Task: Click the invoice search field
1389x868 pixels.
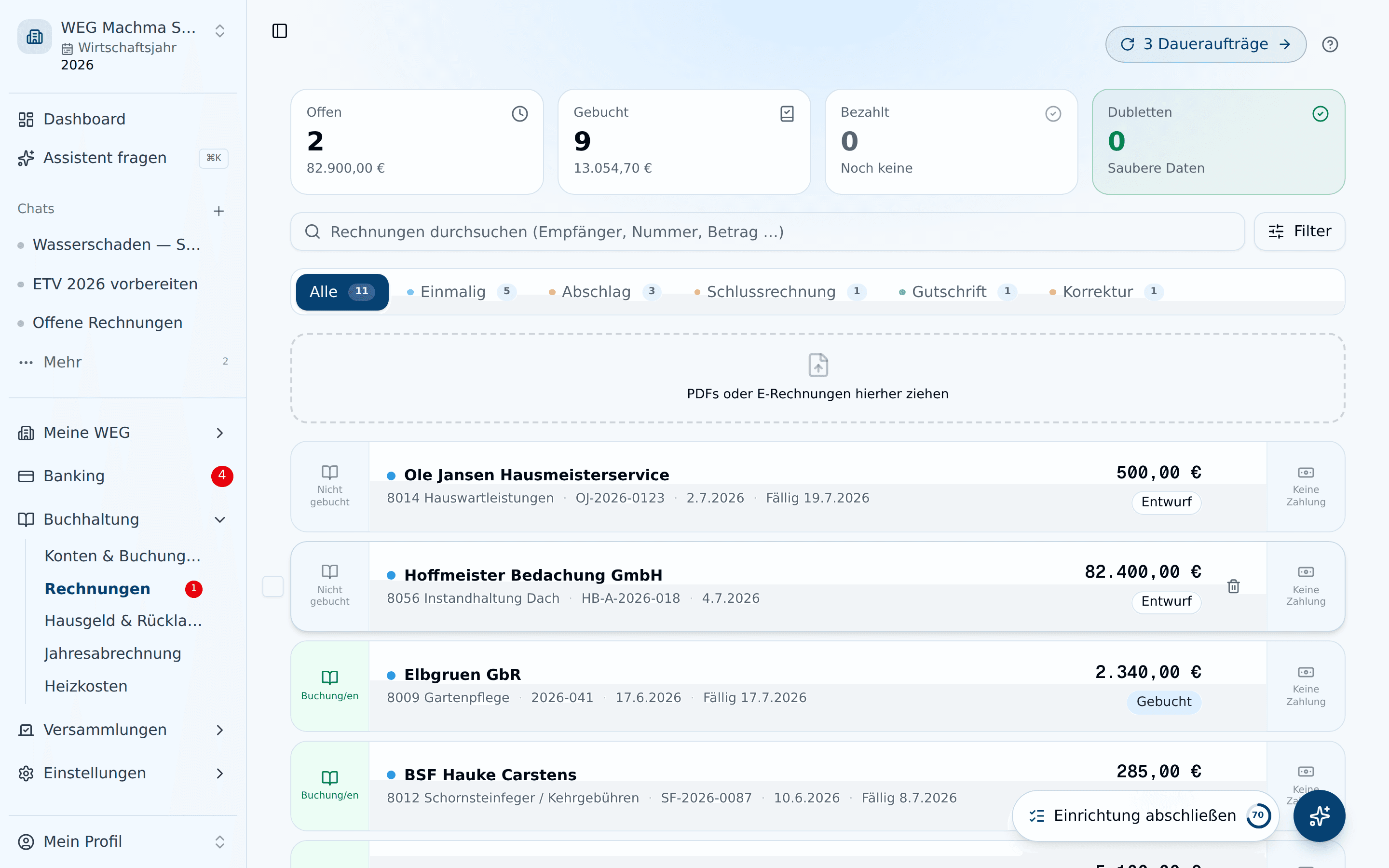Action: [767, 231]
